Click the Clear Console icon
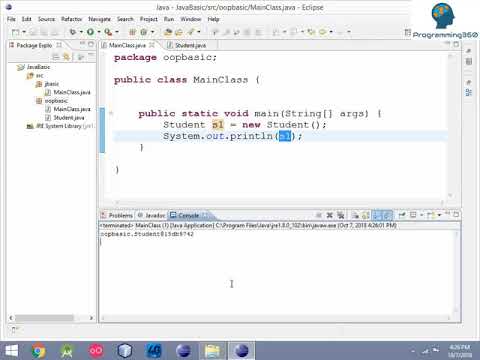The width and height of the screenshot is (480, 360). [x=355, y=215]
